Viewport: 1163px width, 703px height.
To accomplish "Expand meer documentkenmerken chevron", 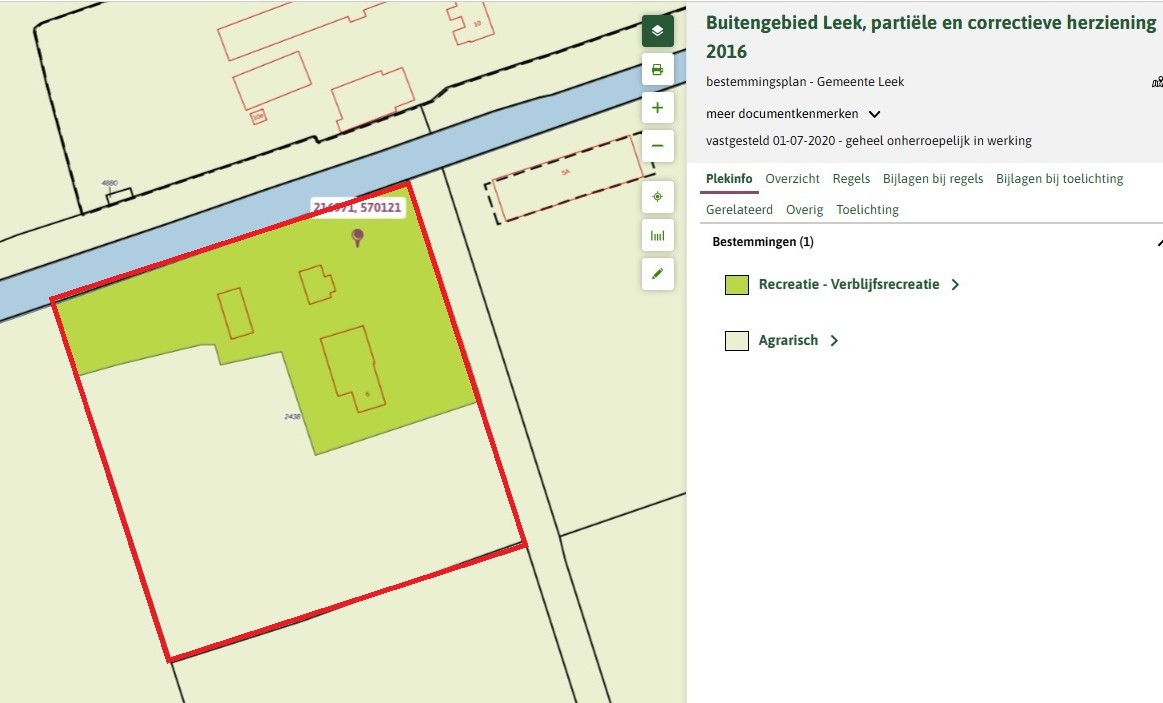I will pyautogui.click(x=874, y=114).
